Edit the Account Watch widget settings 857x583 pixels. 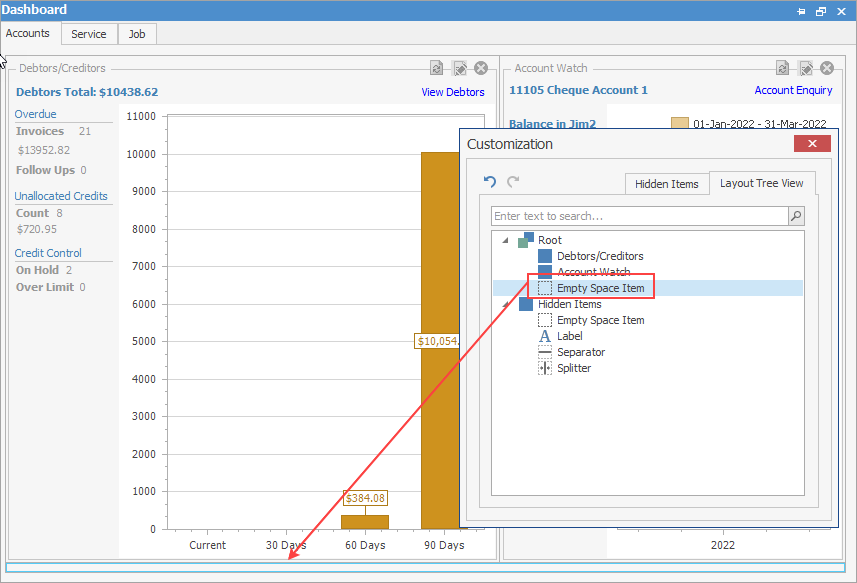point(806,68)
